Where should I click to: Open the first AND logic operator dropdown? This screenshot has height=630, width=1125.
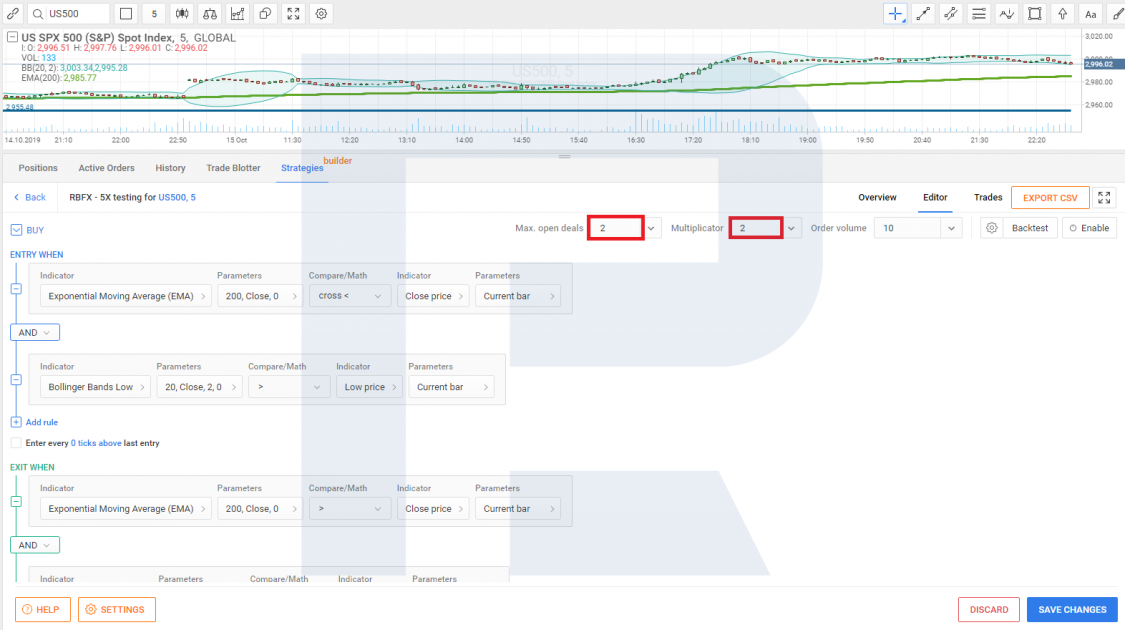35,332
